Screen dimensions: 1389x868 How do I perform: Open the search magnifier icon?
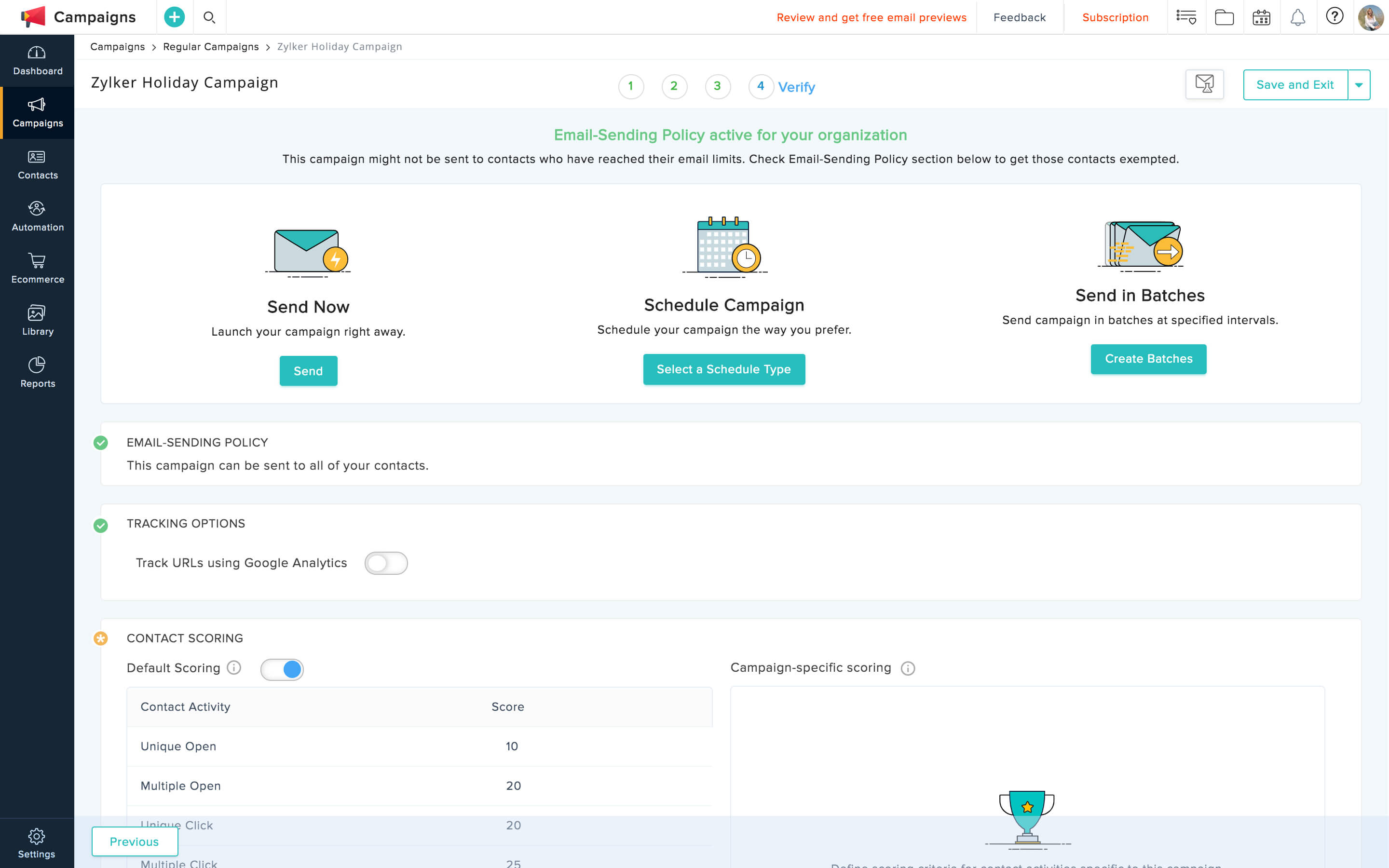coord(209,17)
